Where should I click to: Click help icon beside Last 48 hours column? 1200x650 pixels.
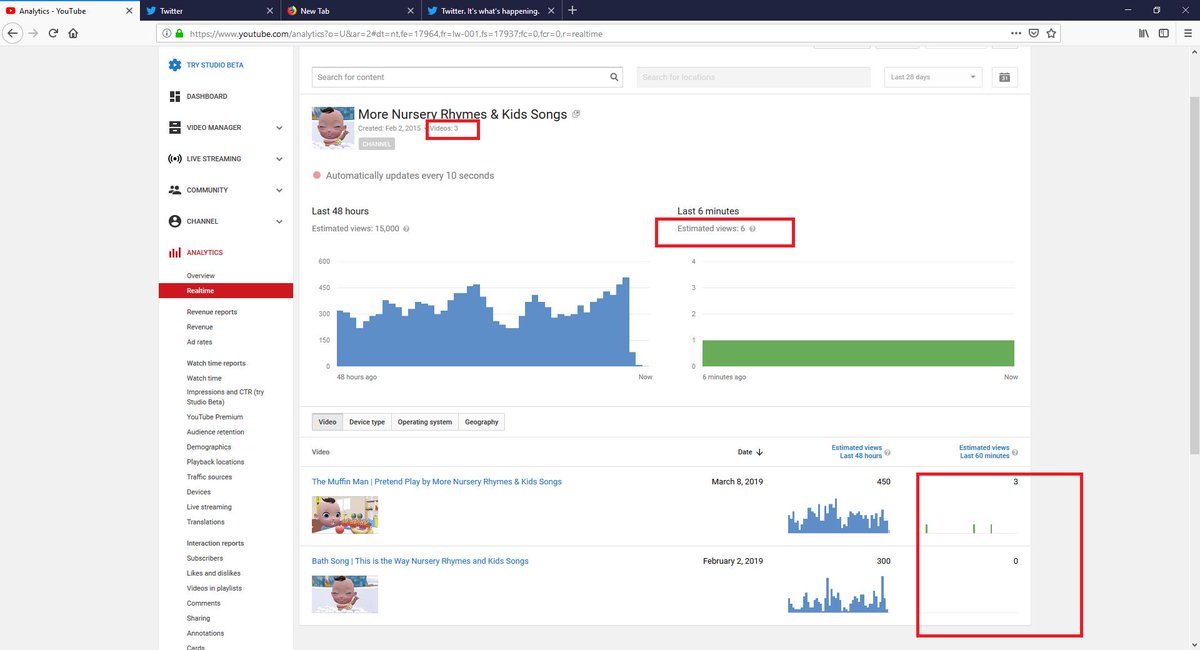tap(888, 452)
